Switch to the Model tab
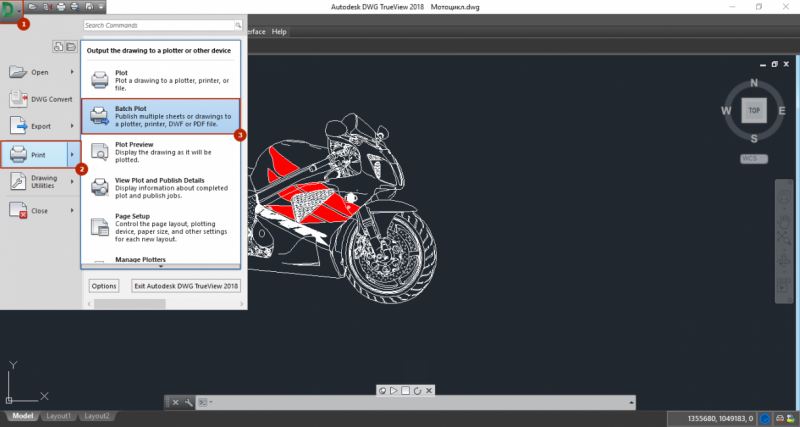The image size is (800, 427). 22,416
